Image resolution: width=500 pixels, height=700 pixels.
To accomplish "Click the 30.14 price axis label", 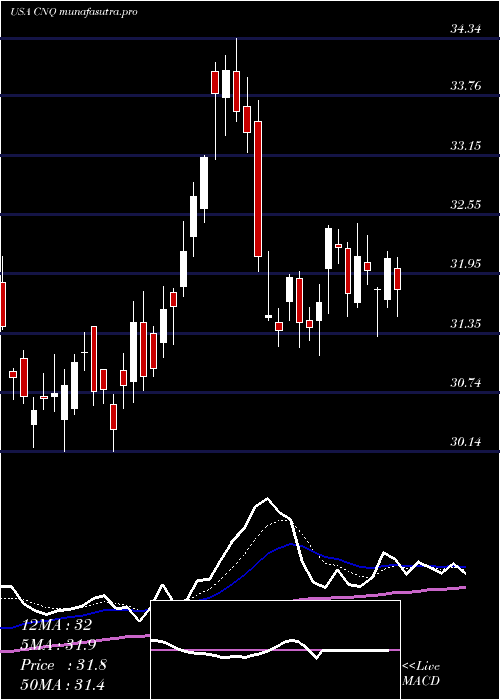I will [x=466, y=442].
